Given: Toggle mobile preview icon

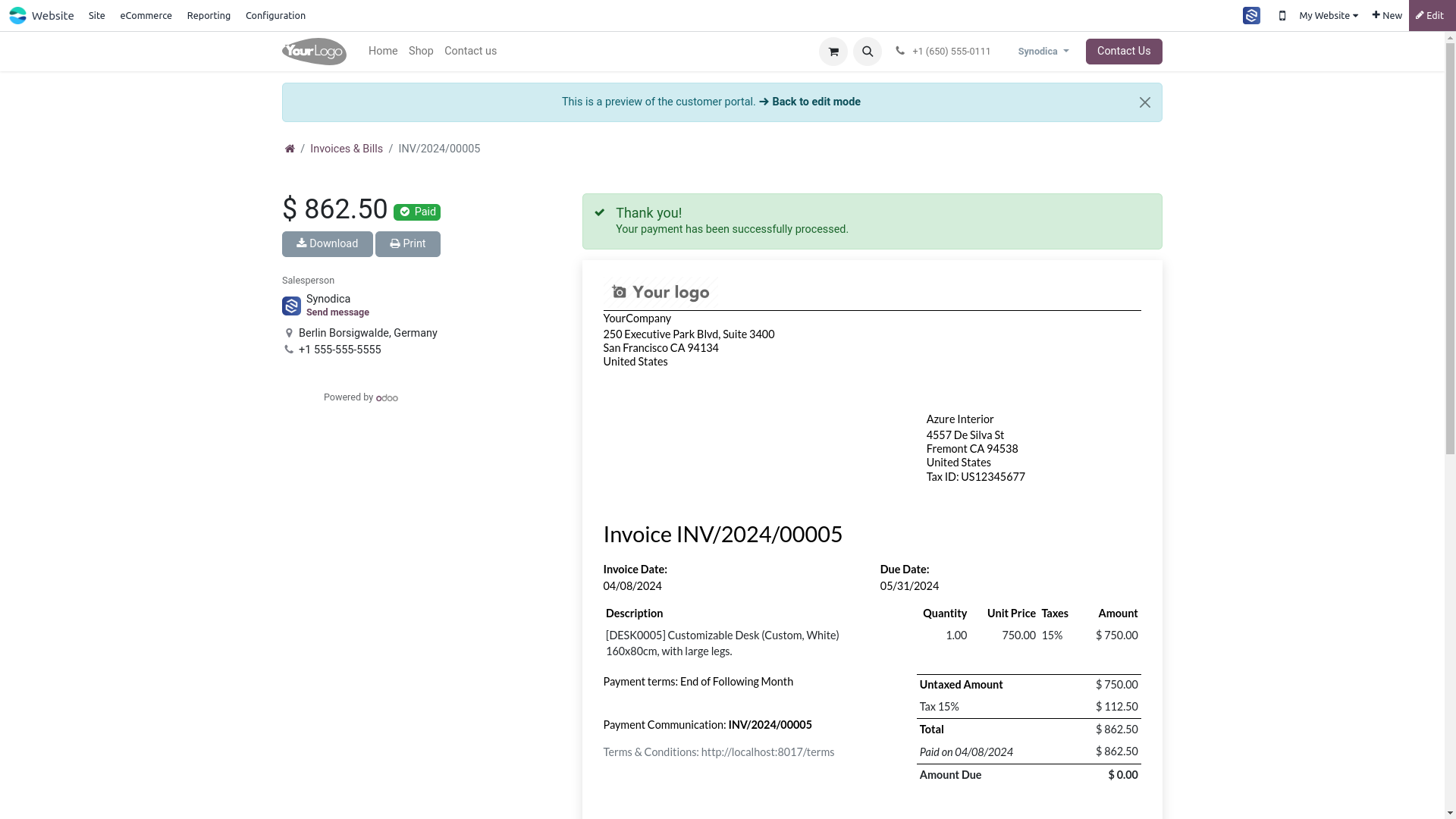Looking at the screenshot, I should point(1282,15).
